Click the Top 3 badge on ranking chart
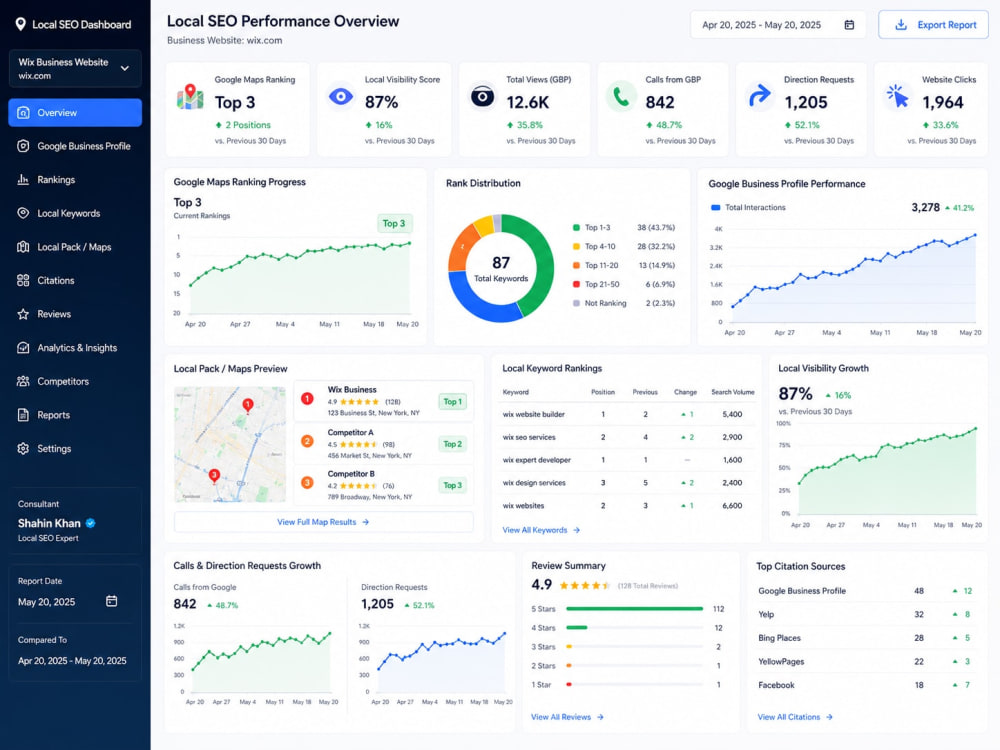This screenshot has height=750, width=1000. pyautogui.click(x=394, y=223)
